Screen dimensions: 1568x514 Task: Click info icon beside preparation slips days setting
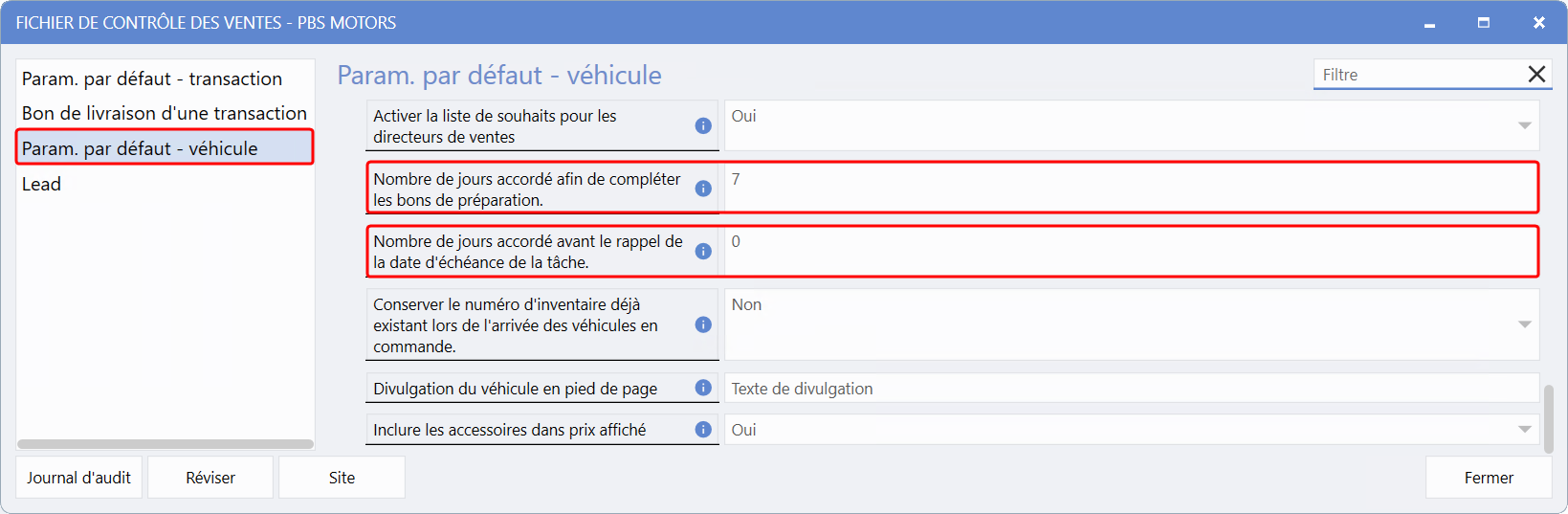(x=703, y=189)
